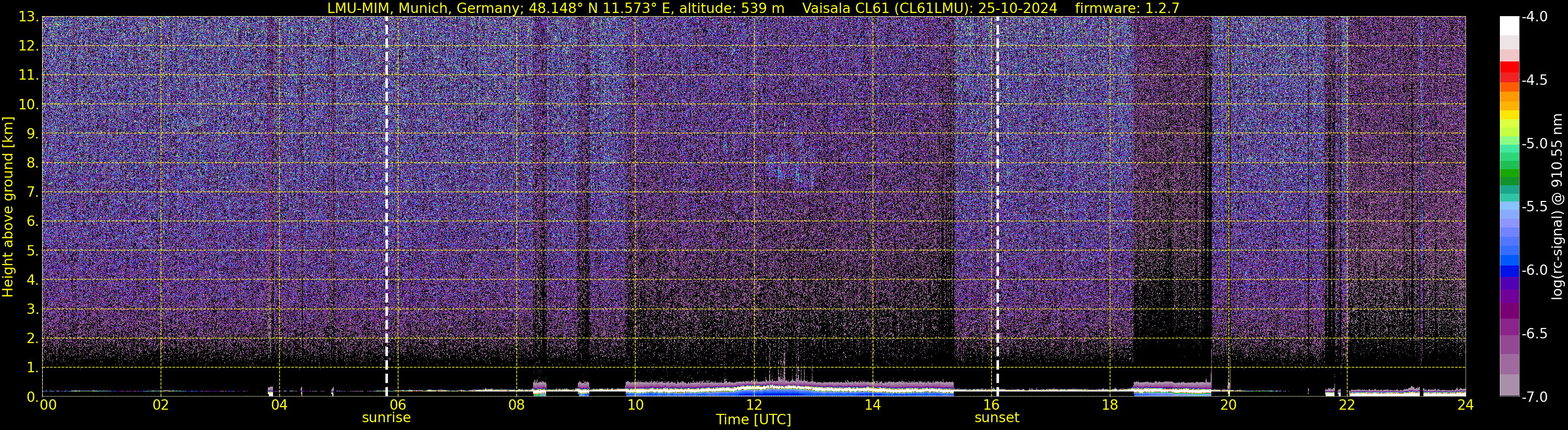
Task: Click the '12' tick on the time axis
Action: coord(754,406)
